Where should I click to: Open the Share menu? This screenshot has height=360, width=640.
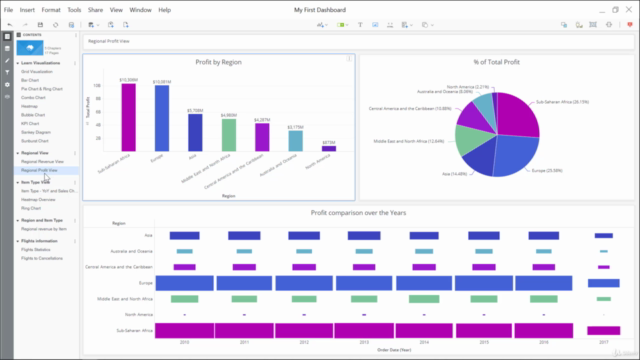click(96, 10)
